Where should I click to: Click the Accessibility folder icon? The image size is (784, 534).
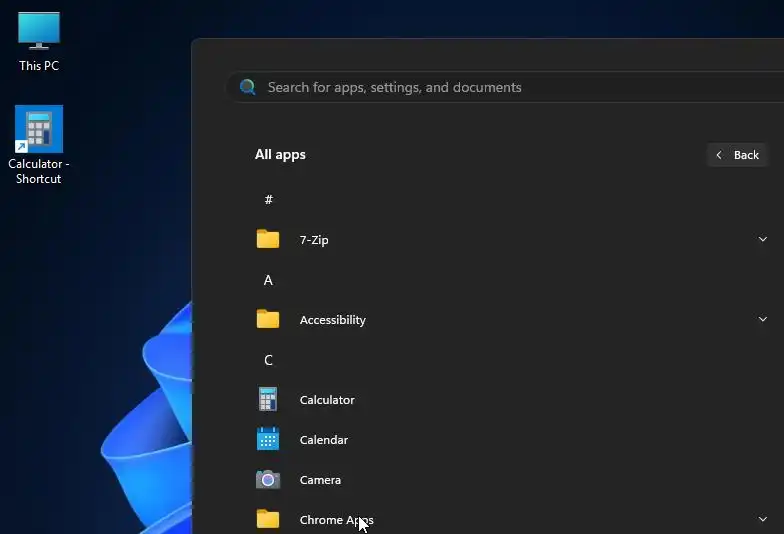coord(268,319)
